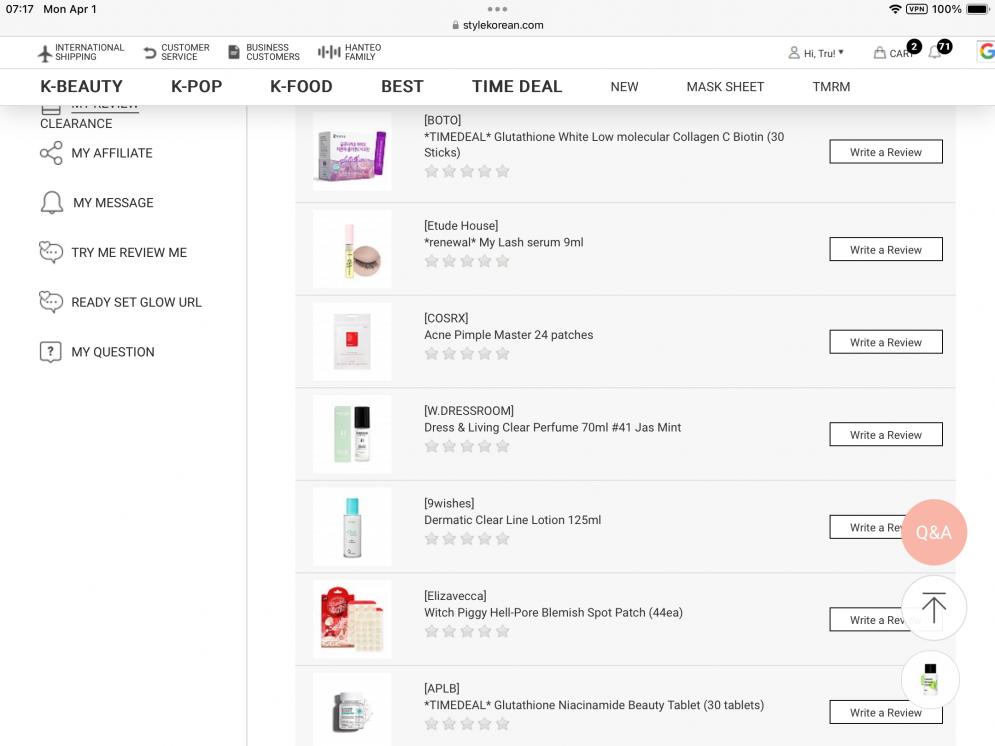995x746 pixels.
Task: Open My Question mark icon
Action: [x=51, y=352]
